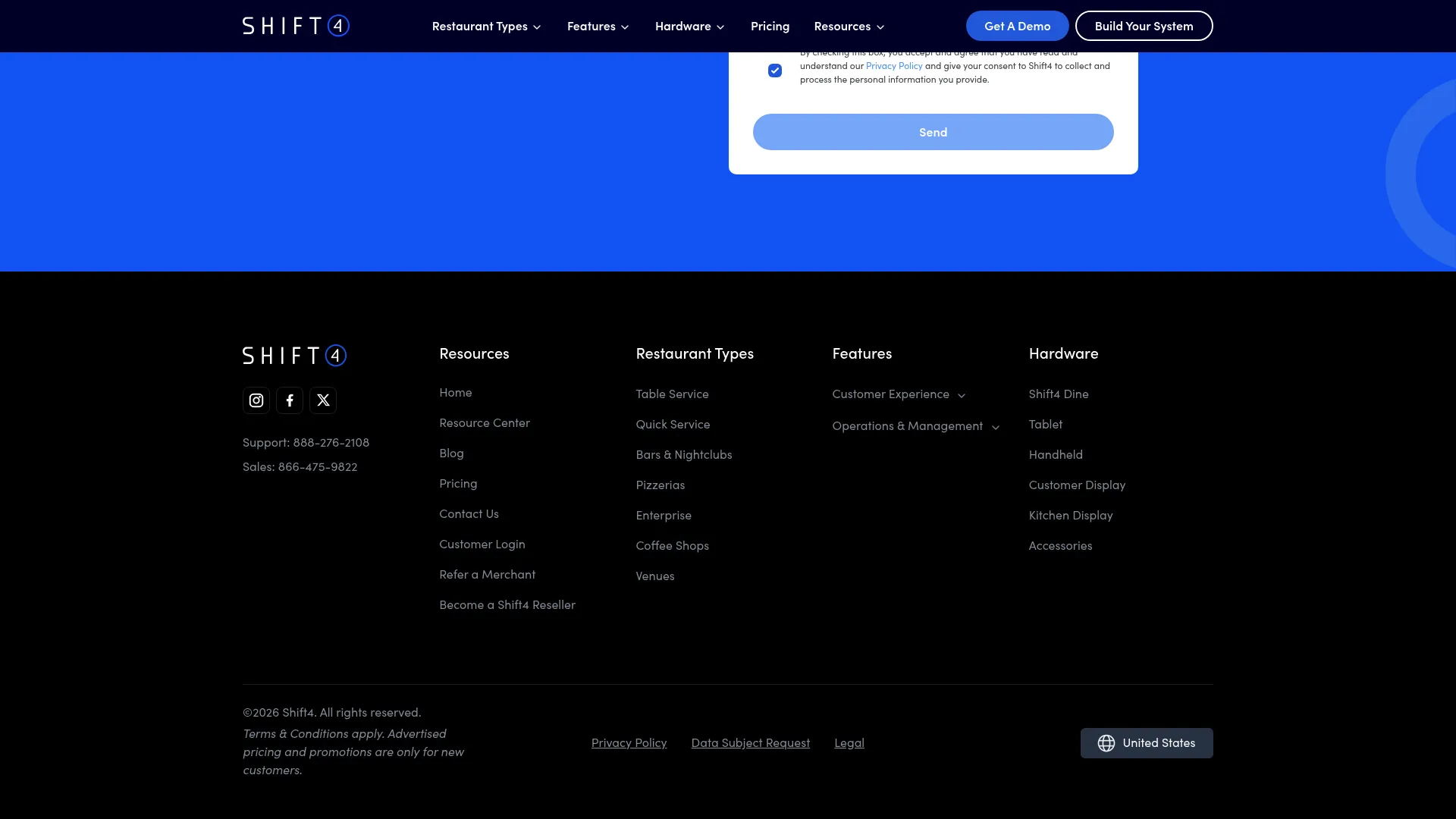Open Become a Shift4 Reseller link
Screen dimensions: 1456x819
[x=507, y=605]
